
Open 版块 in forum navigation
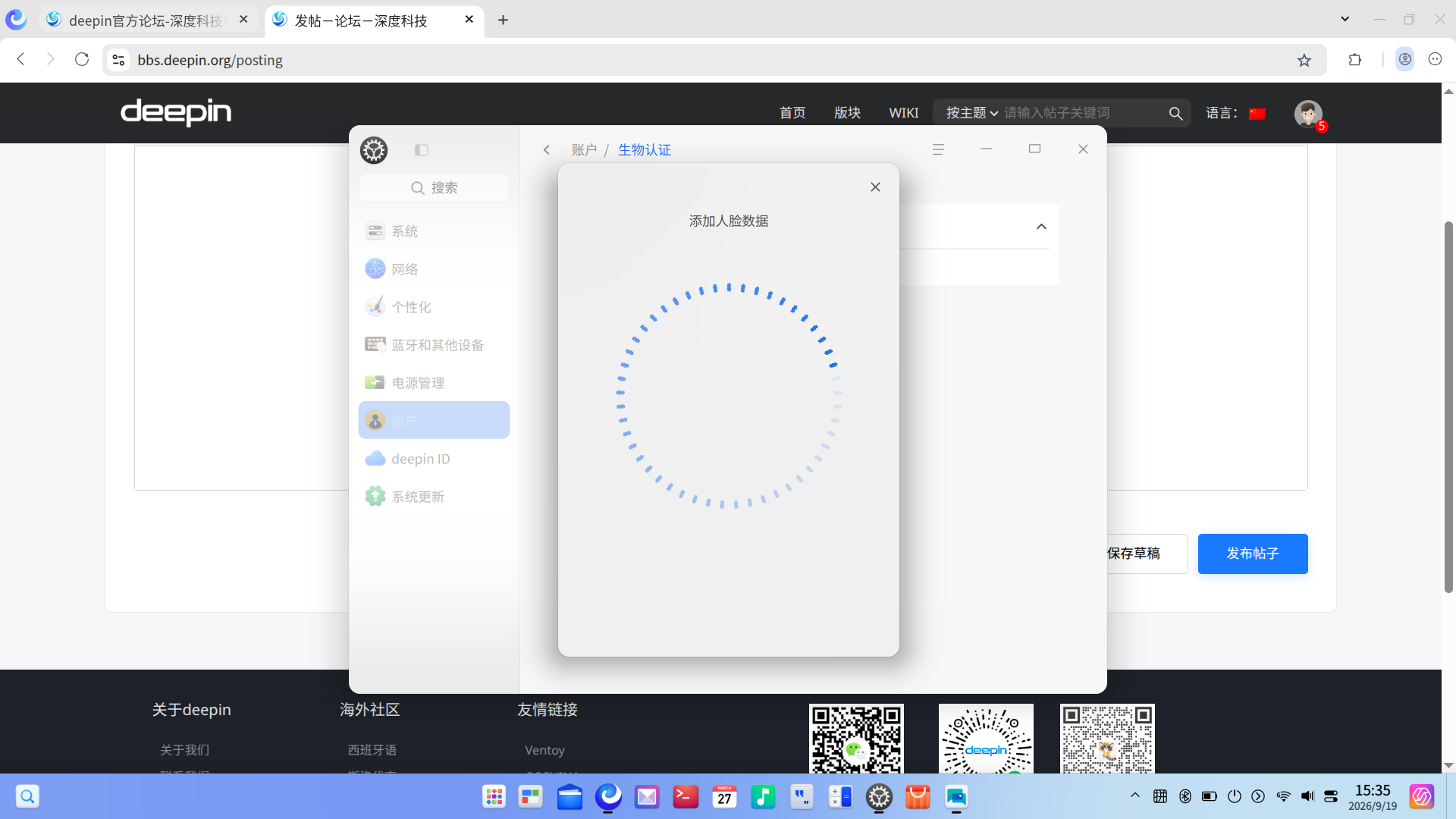point(847,112)
